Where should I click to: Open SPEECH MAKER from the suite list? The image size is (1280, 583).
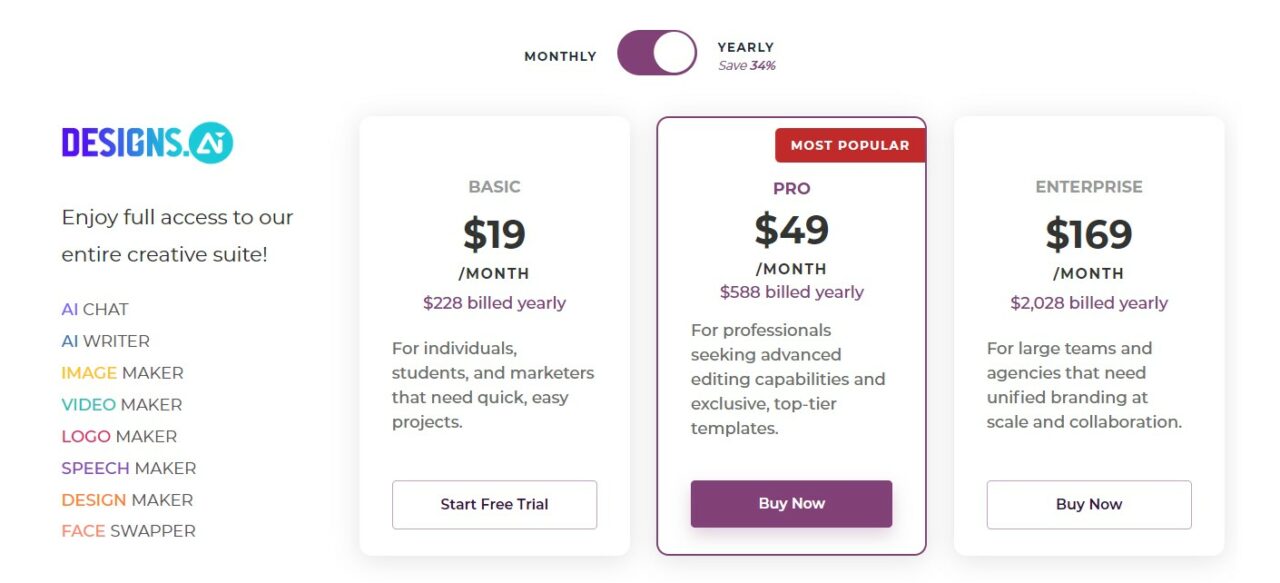coord(128,468)
